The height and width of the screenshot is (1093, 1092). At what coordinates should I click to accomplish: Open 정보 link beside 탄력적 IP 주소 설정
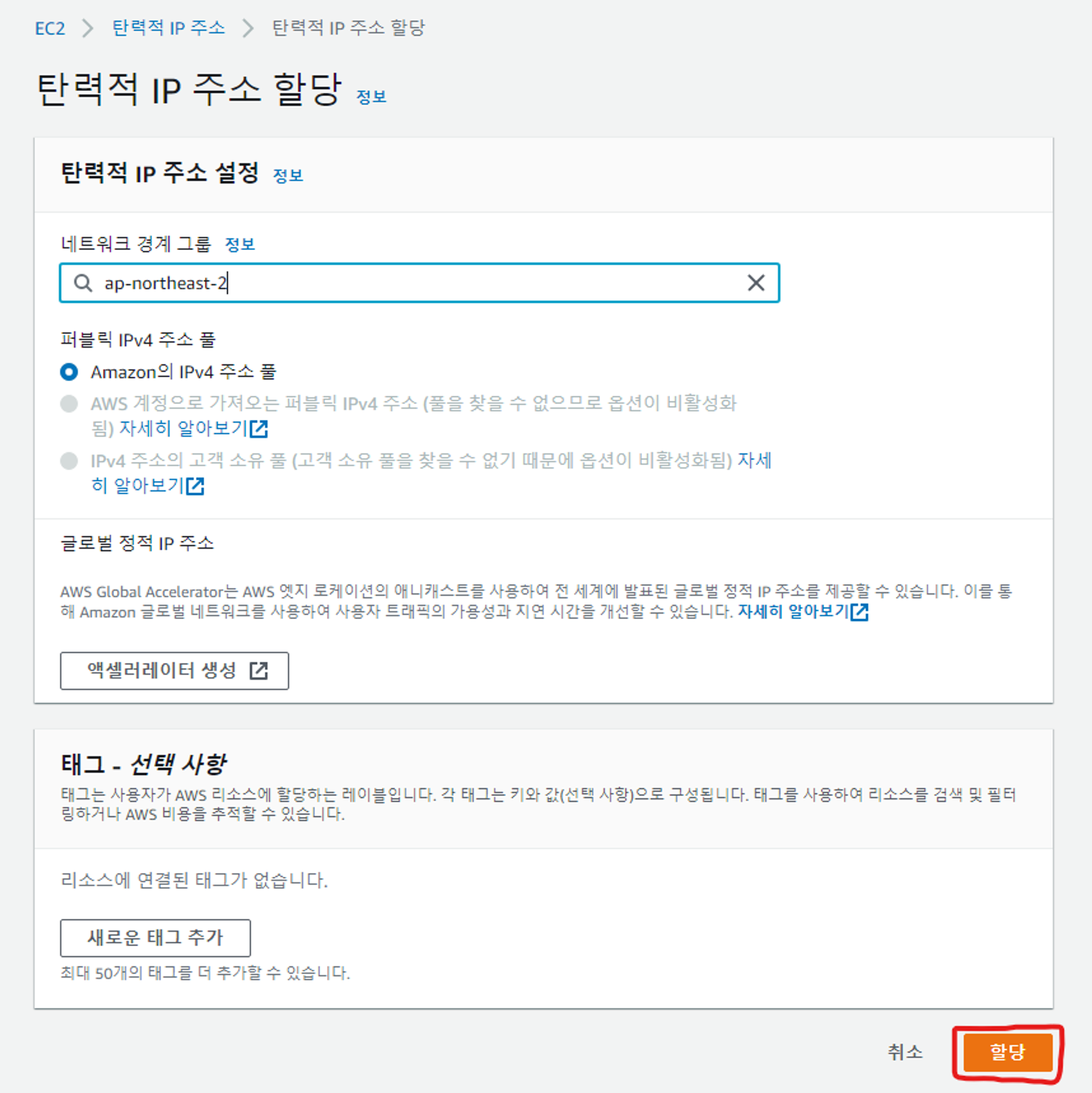click(288, 175)
